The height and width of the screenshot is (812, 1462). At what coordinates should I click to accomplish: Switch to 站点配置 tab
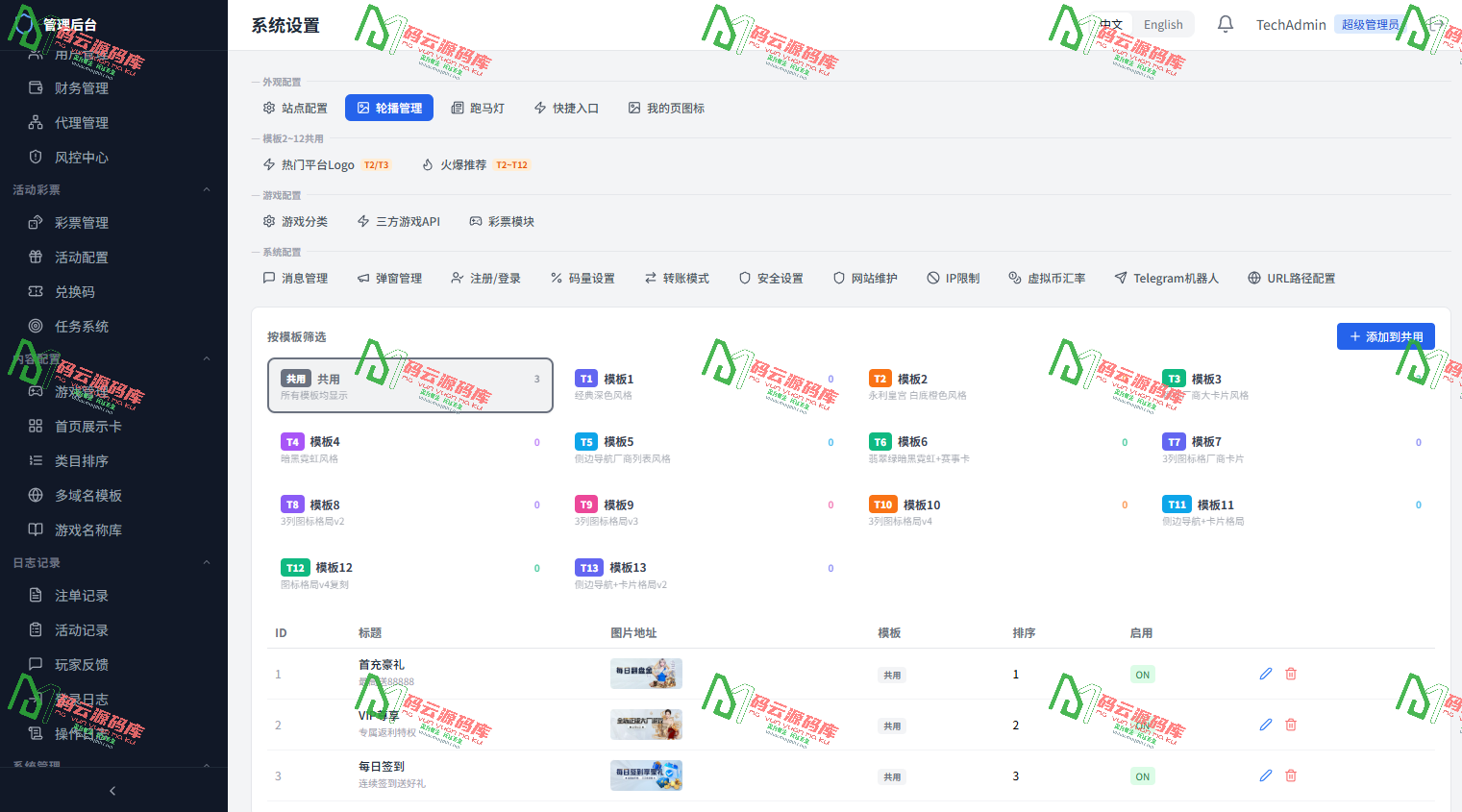point(295,108)
